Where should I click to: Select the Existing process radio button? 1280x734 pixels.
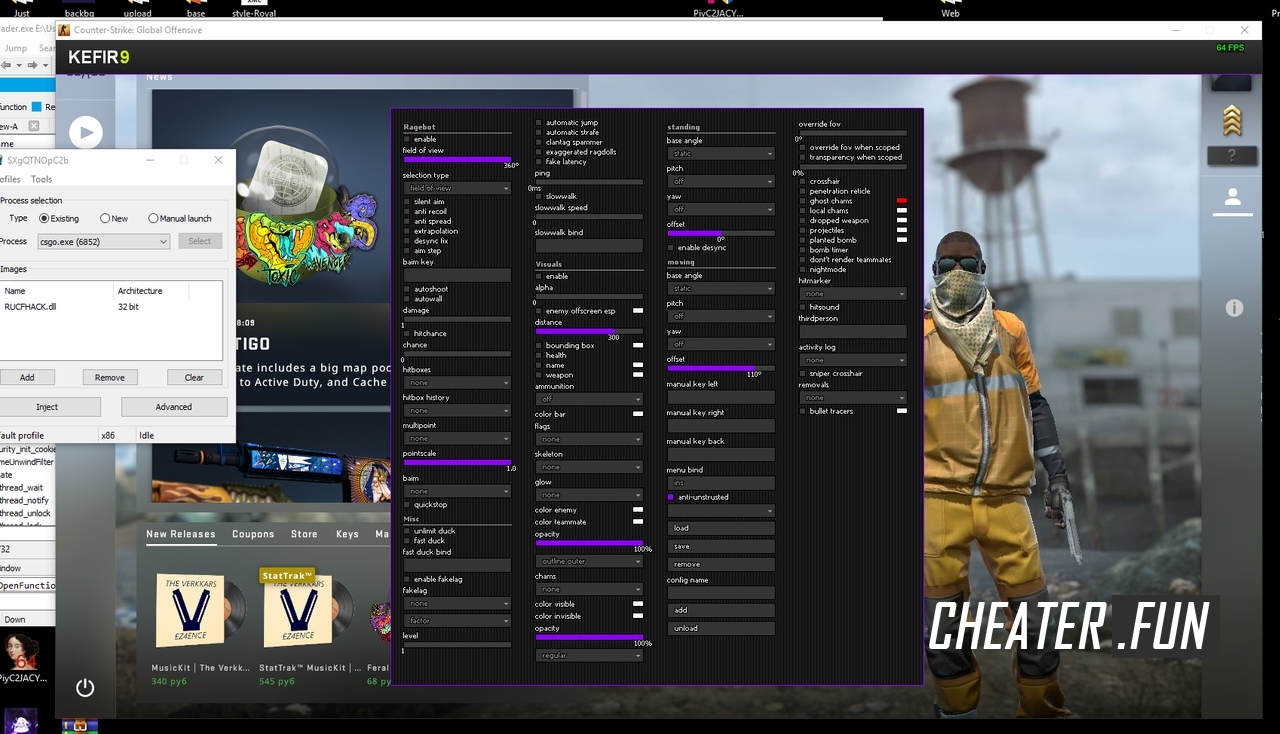click(44, 218)
